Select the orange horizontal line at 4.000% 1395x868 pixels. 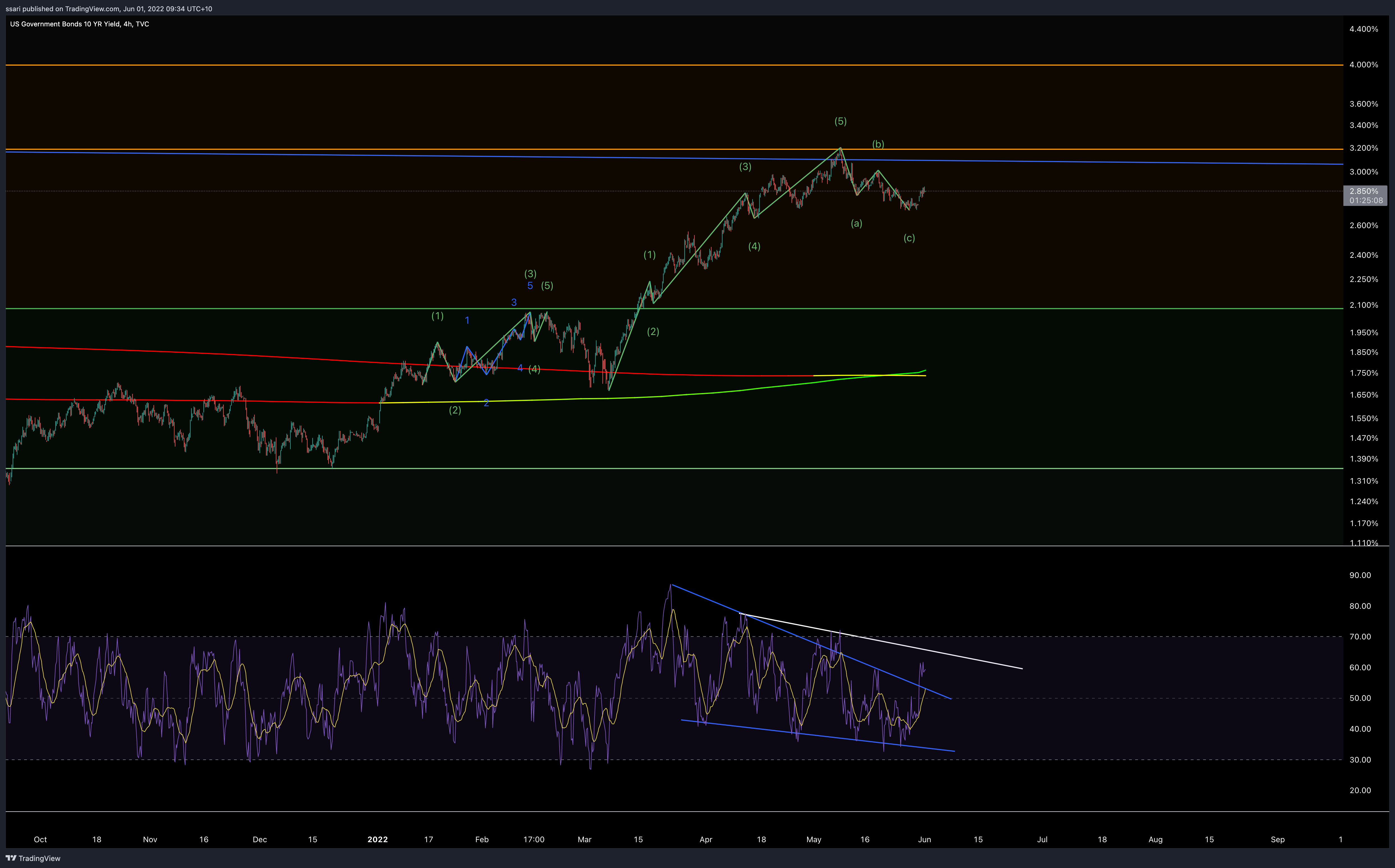pos(674,65)
